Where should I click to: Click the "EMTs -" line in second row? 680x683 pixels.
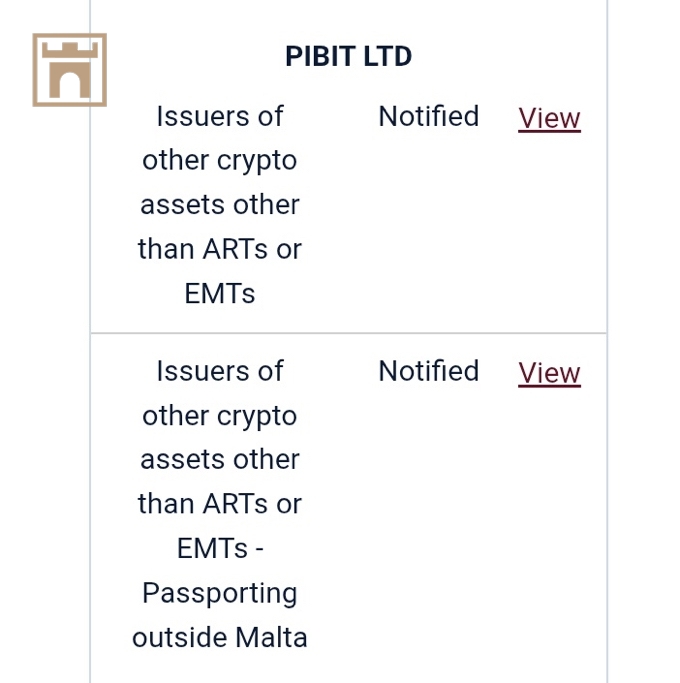point(220,548)
